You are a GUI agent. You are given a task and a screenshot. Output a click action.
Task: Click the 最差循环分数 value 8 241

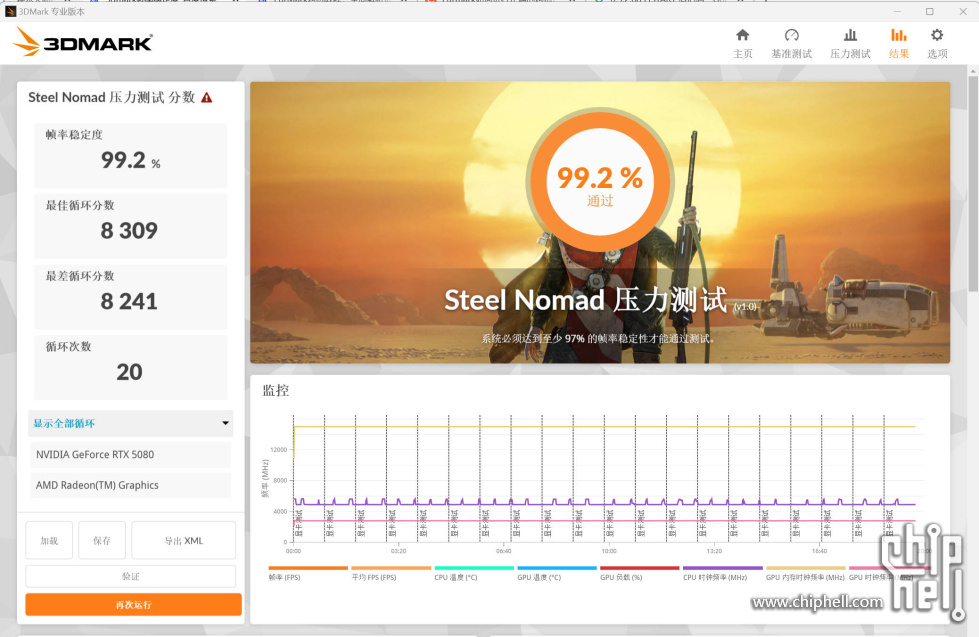[129, 301]
